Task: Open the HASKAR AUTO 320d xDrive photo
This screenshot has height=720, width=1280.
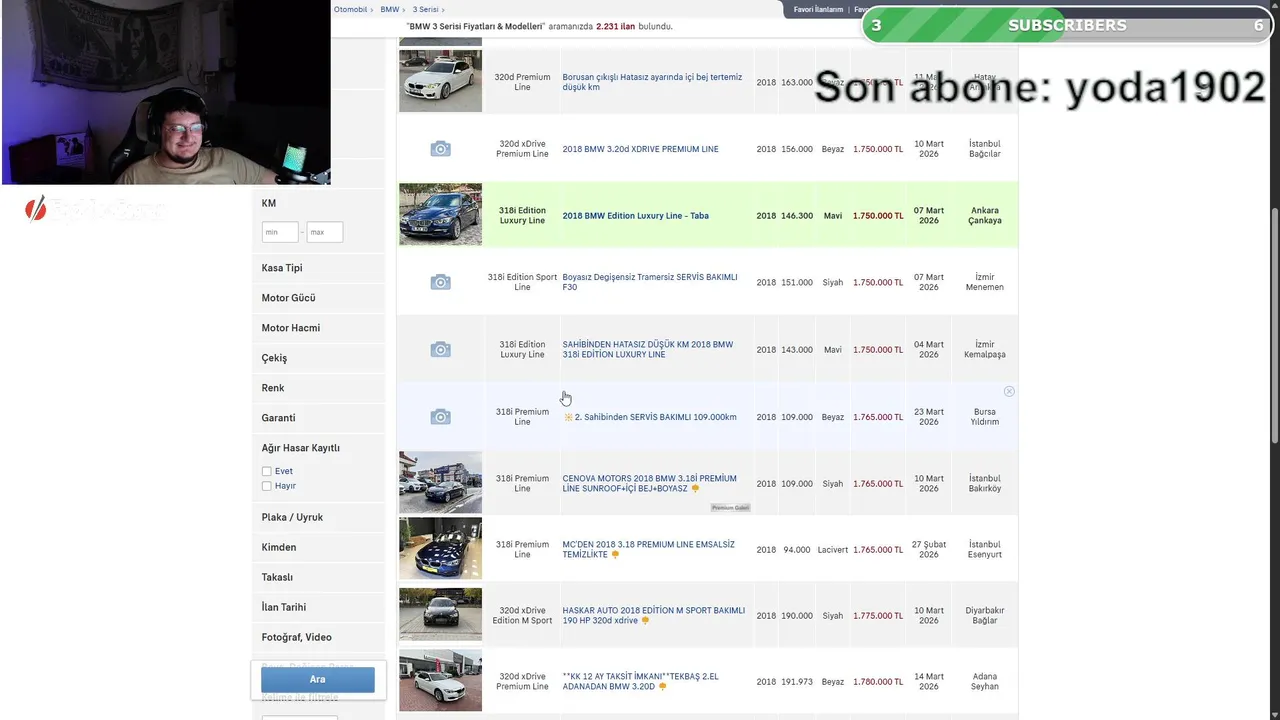Action: tap(440, 614)
